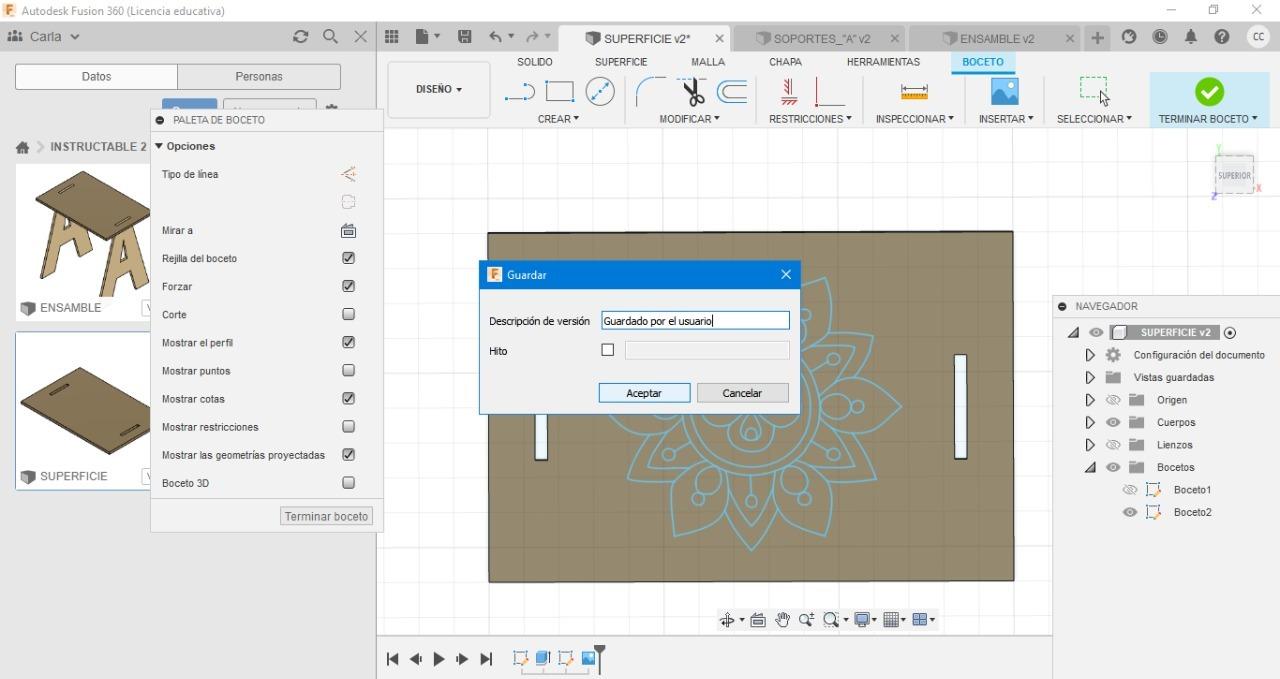Screen dimensions: 1280x679
Task: Expand the Origen folder in browser
Action: click(1090, 400)
